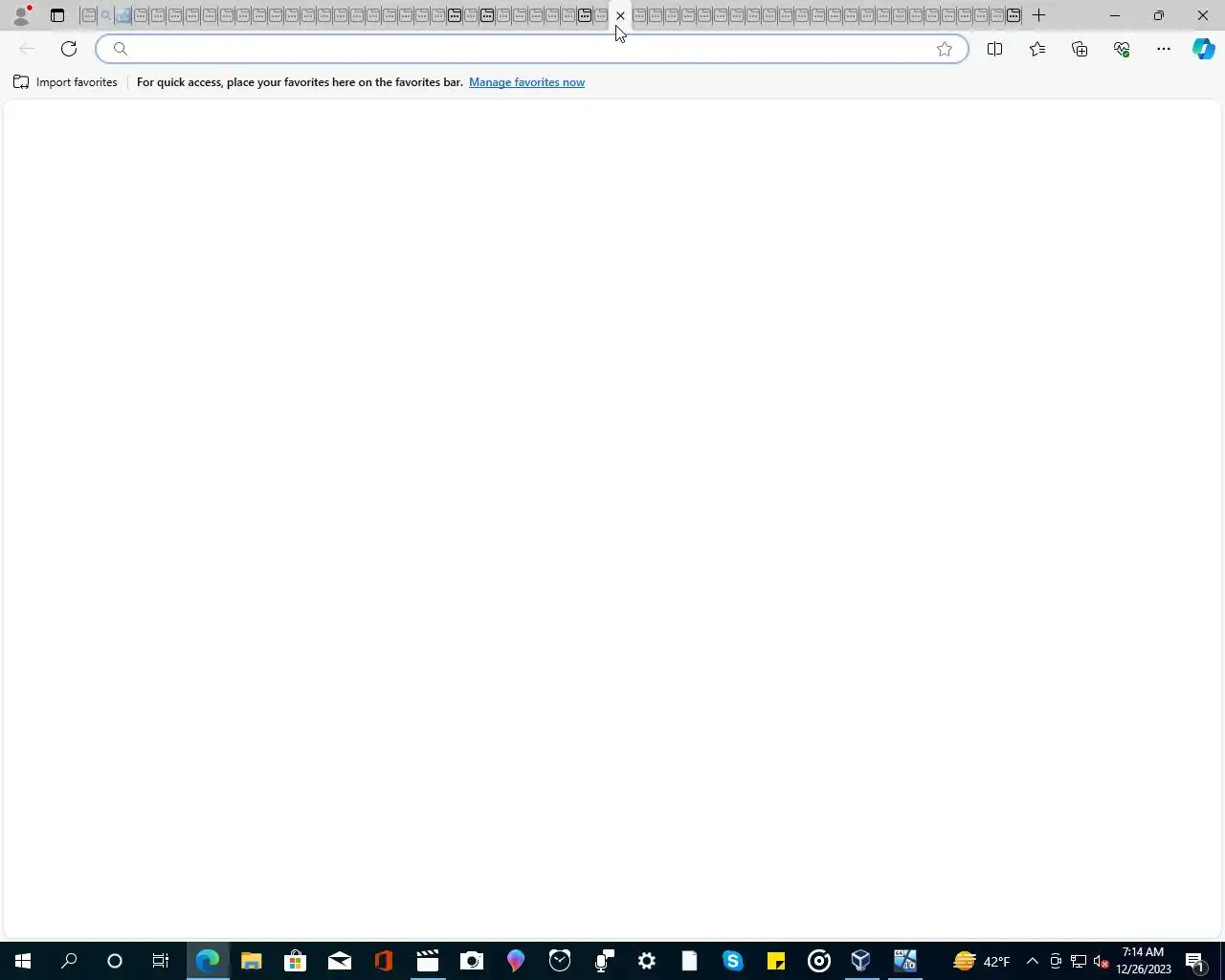
Task: Open Groove Music
Action: [x=819, y=961]
